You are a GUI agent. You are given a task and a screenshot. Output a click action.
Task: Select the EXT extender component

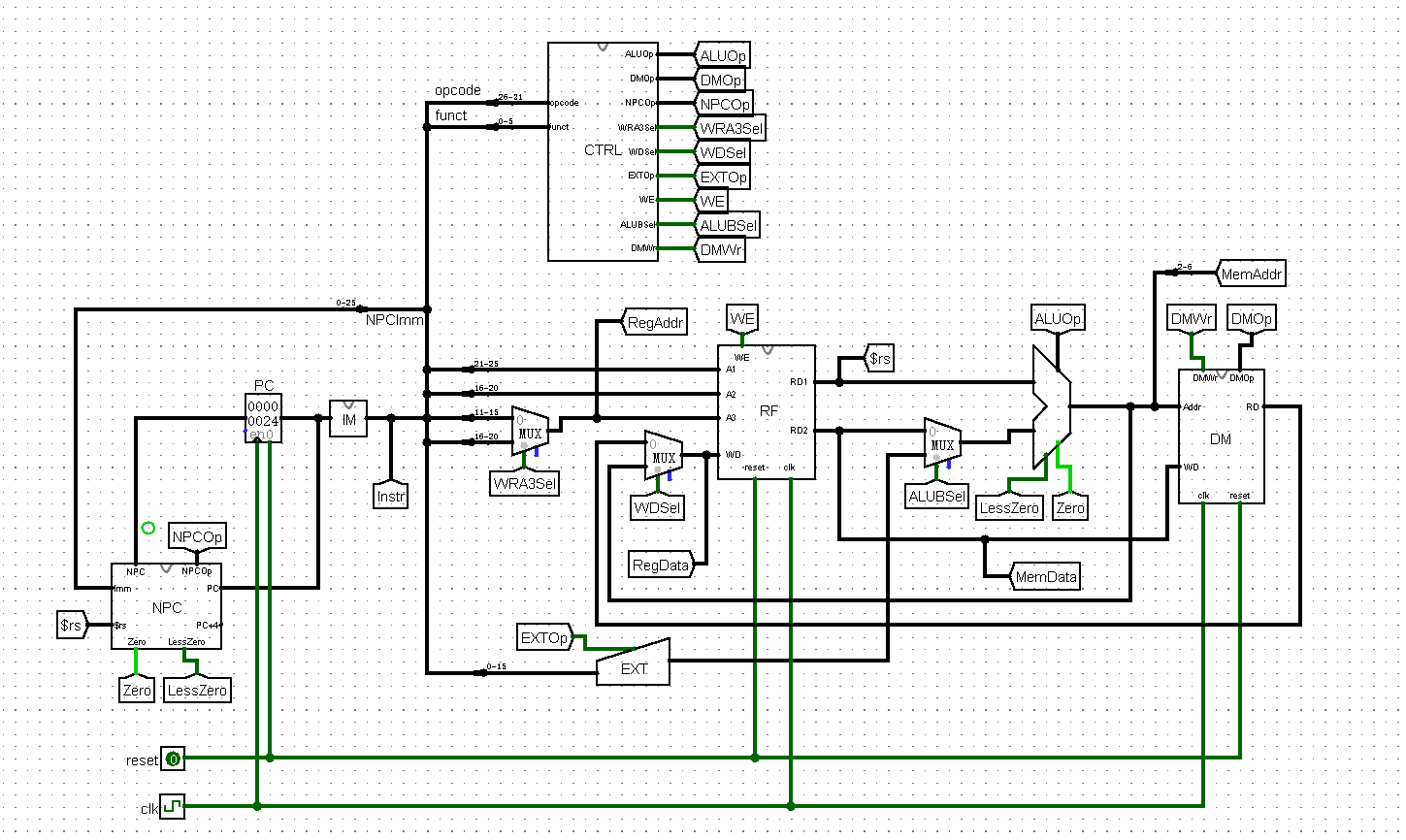tap(633, 662)
